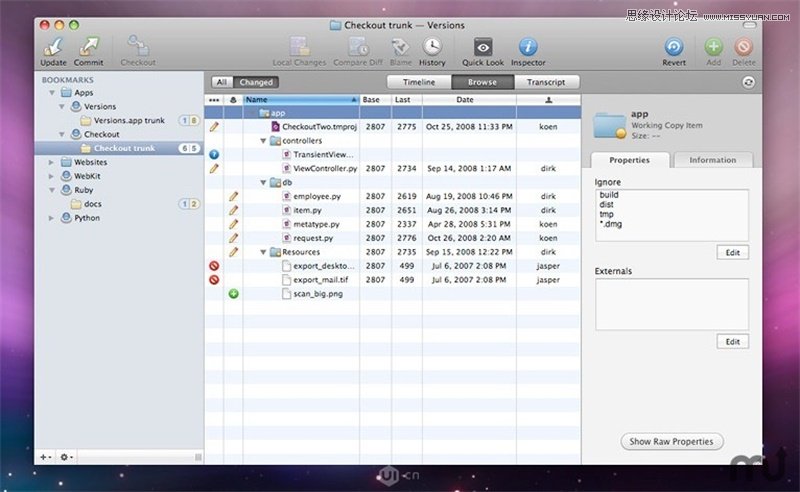Click the Commit toolbar icon
This screenshot has height=492, width=800.
coord(88,46)
